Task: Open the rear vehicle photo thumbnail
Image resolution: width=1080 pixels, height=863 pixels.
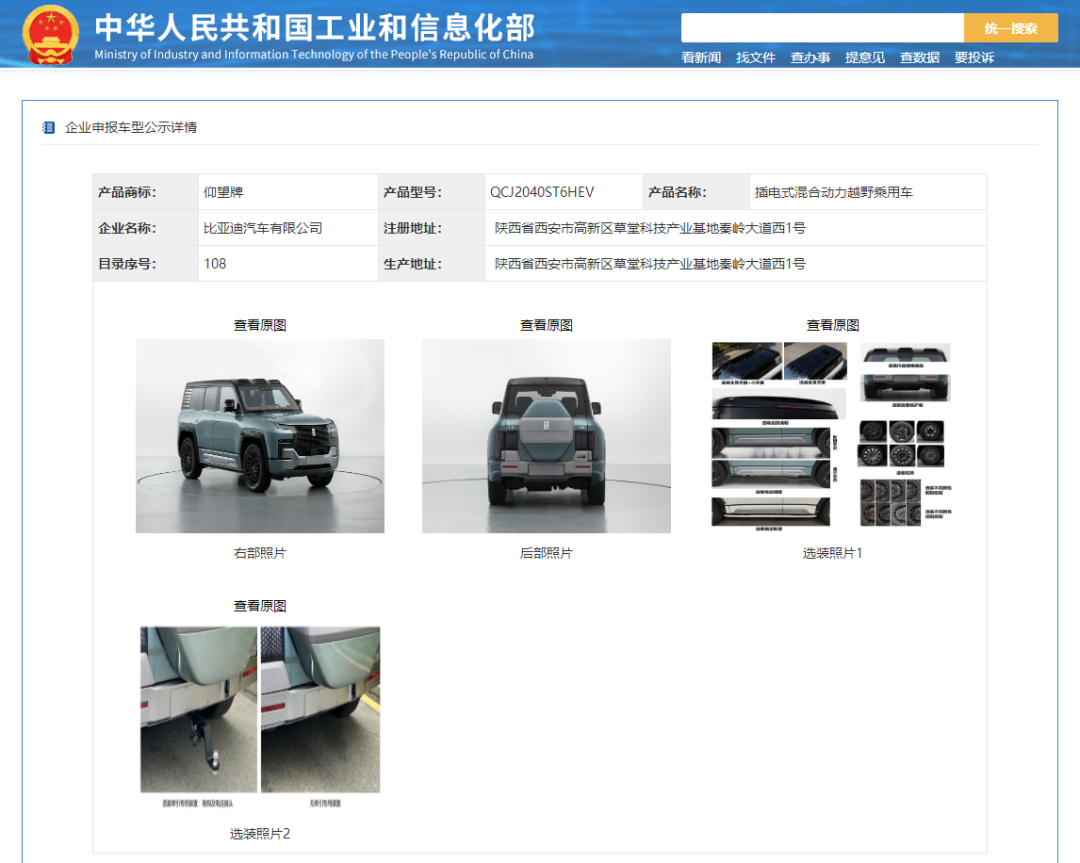Action: [x=546, y=436]
